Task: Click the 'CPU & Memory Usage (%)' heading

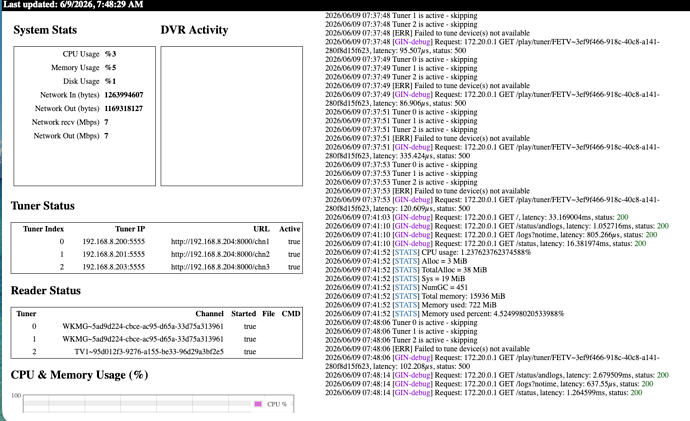Action: click(79, 375)
